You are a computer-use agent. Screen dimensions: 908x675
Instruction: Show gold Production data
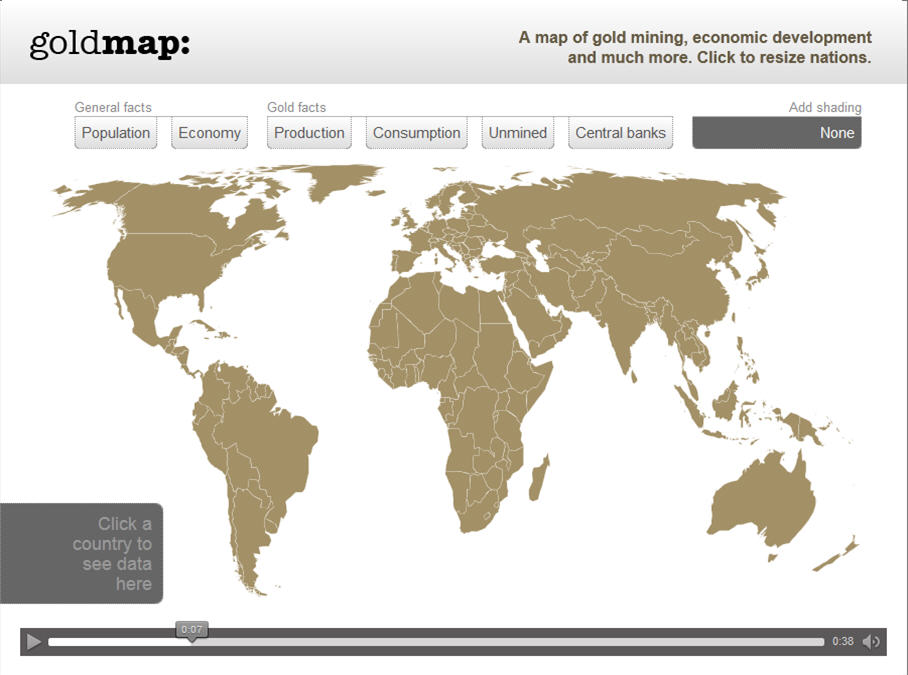(309, 133)
